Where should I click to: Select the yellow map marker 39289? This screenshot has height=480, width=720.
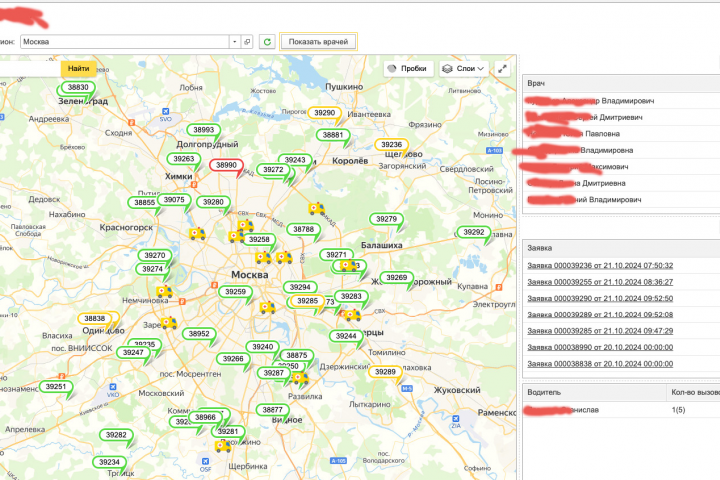point(385,372)
